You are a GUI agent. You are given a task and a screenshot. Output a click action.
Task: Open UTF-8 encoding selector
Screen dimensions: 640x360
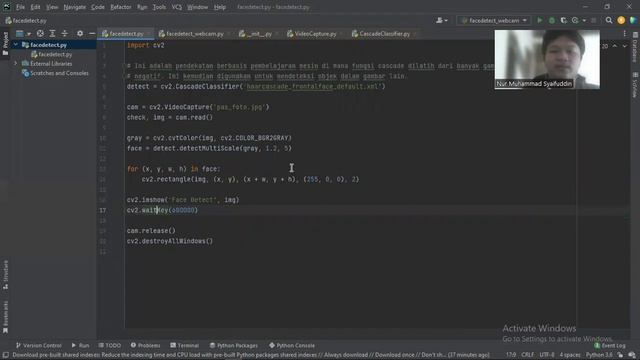coord(547,355)
